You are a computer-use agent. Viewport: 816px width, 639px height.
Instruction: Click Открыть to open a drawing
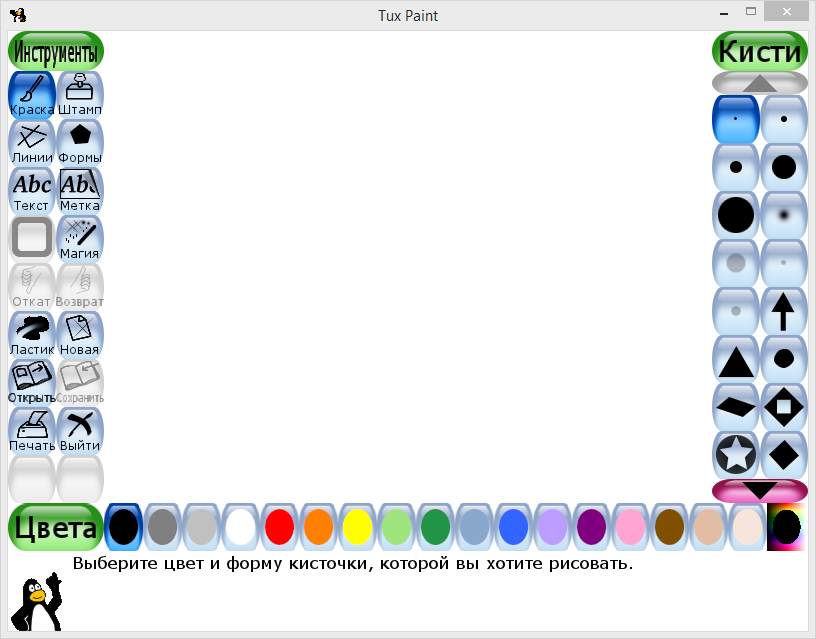coord(32,382)
